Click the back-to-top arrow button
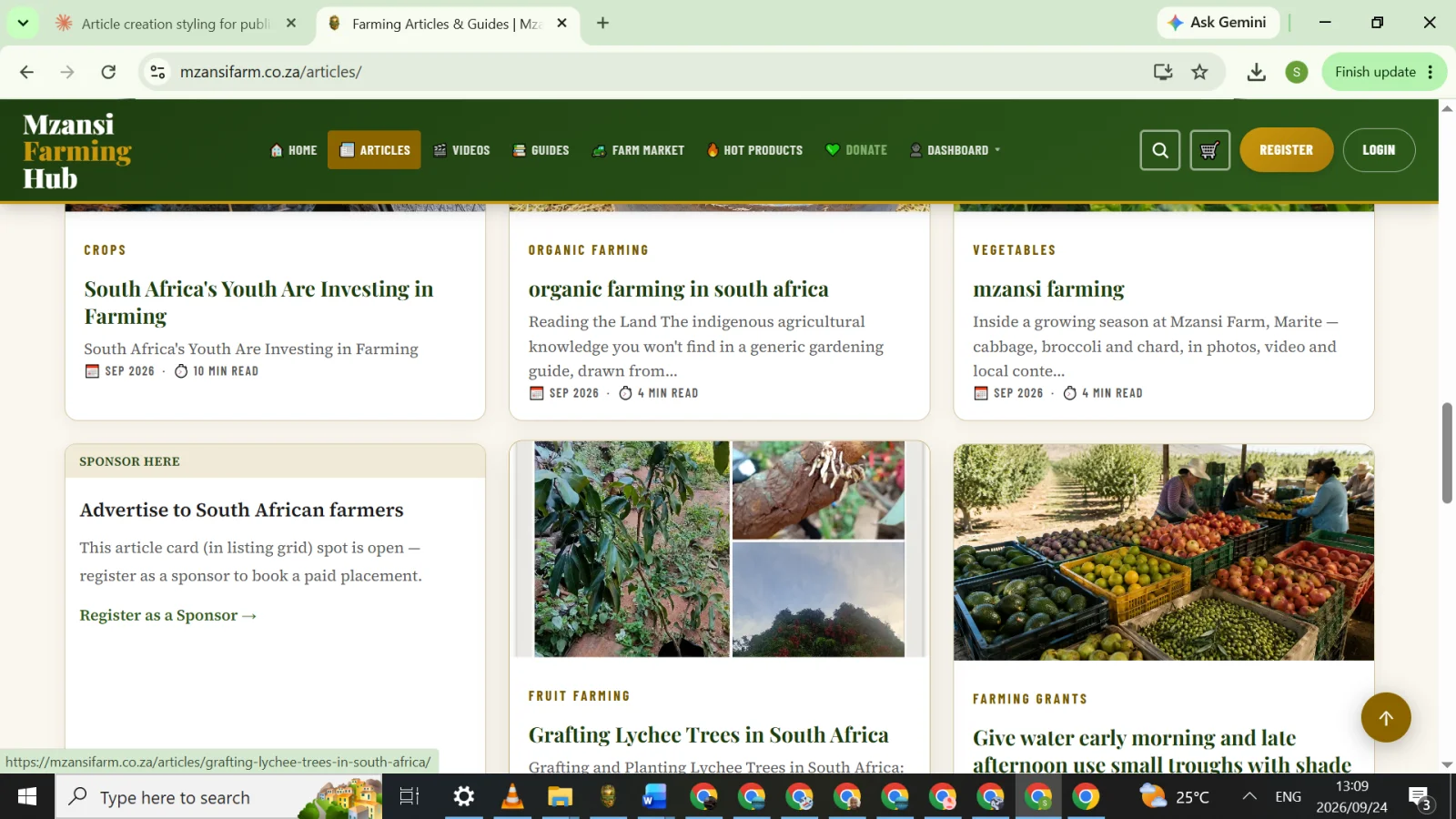The width and height of the screenshot is (1456, 819). pos(1386,718)
